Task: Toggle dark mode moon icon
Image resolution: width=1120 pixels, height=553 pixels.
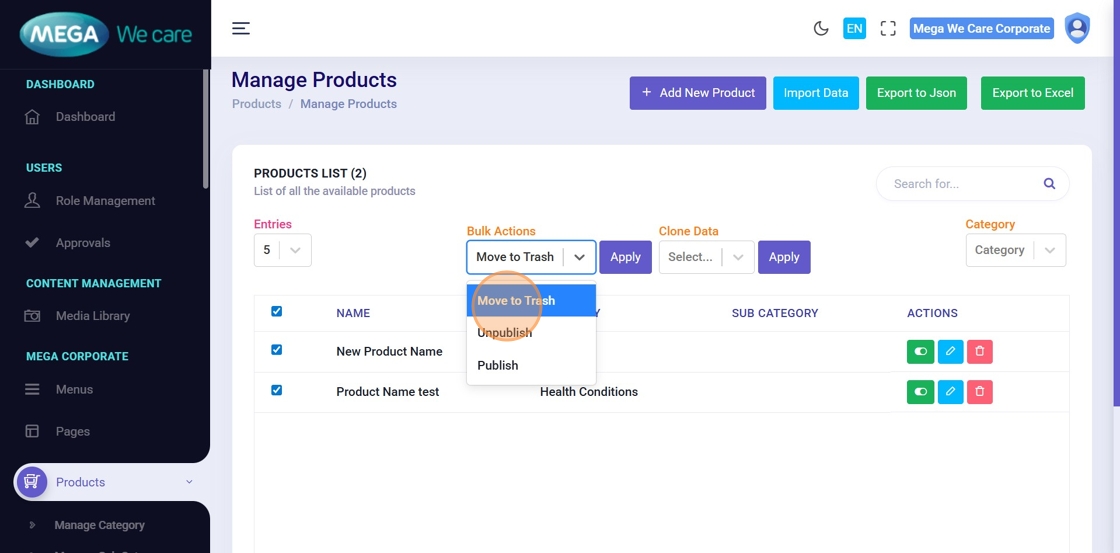Action: pyautogui.click(x=821, y=29)
